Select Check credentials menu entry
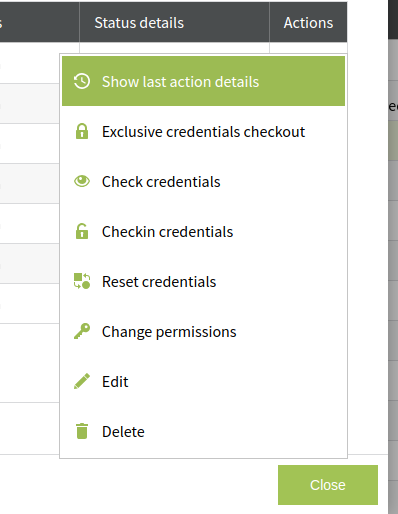Screen dimensions: 398x514 pos(203,181)
